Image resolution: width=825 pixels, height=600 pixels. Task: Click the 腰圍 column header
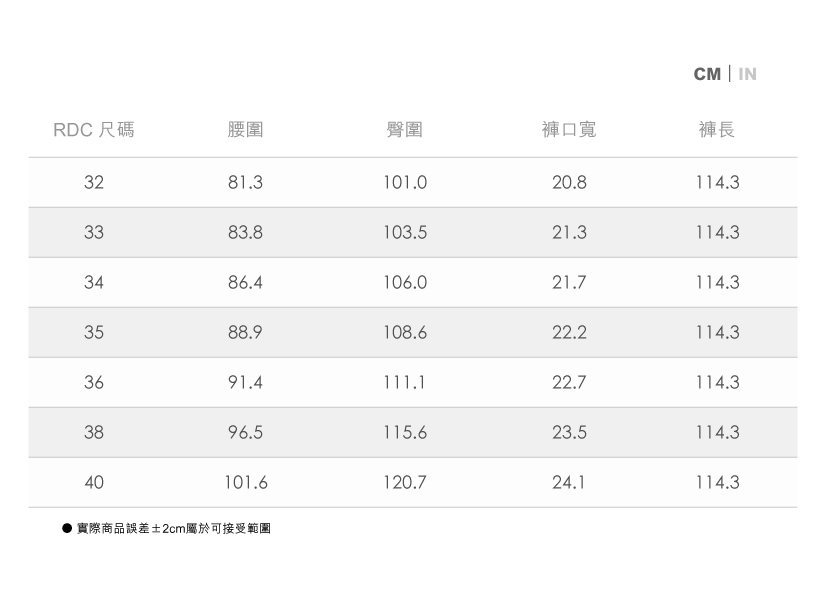click(x=245, y=130)
